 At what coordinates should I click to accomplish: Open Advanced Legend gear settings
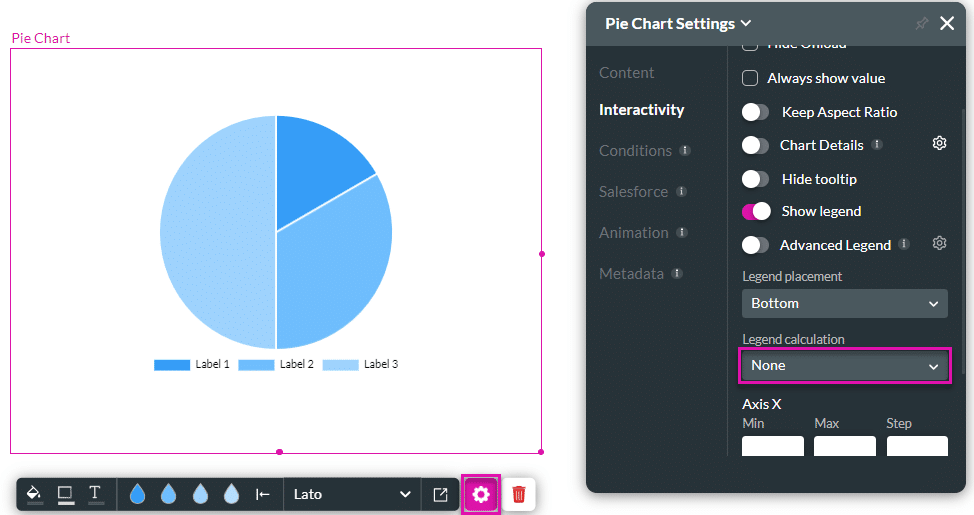tap(939, 244)
